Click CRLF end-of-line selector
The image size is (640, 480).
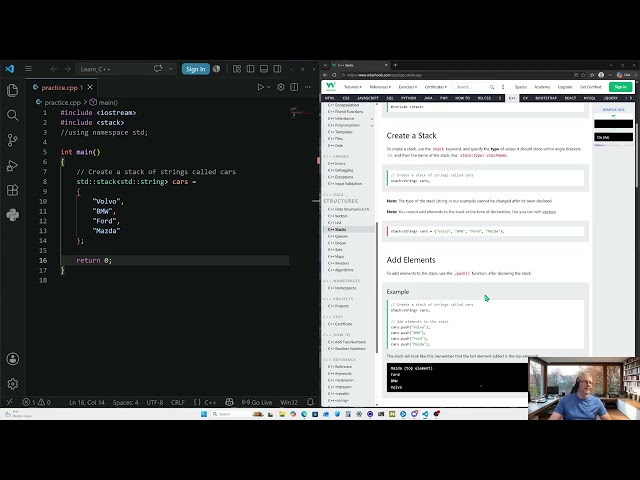point(178,402)
